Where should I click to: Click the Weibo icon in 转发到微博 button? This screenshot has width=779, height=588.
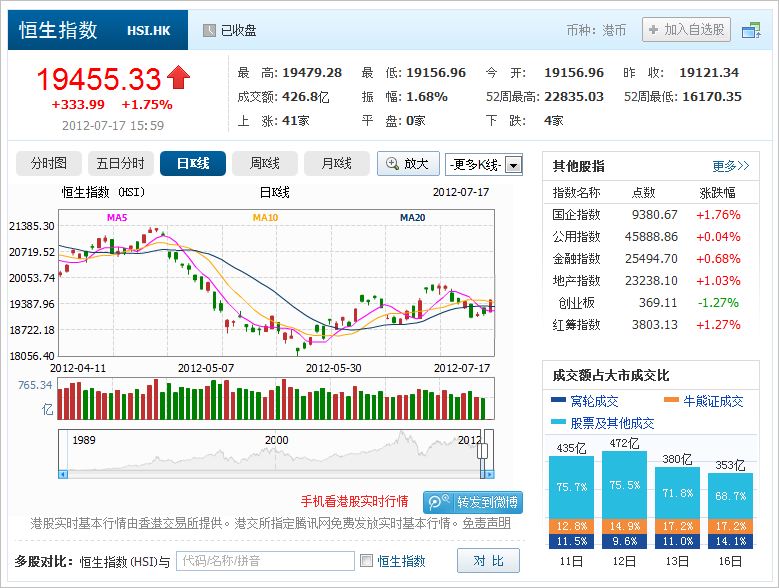tap(437, 502)
